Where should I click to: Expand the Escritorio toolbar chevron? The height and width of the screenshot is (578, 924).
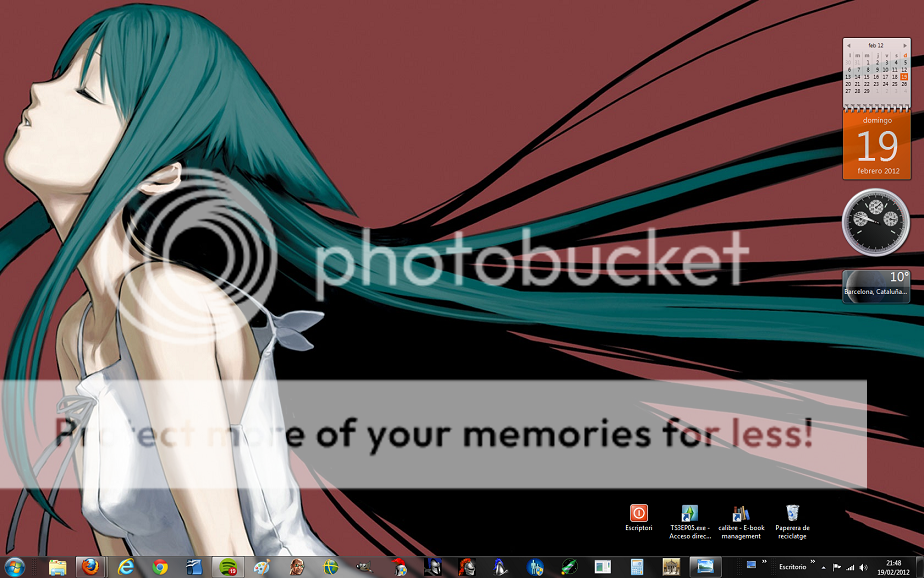(813, 563)
